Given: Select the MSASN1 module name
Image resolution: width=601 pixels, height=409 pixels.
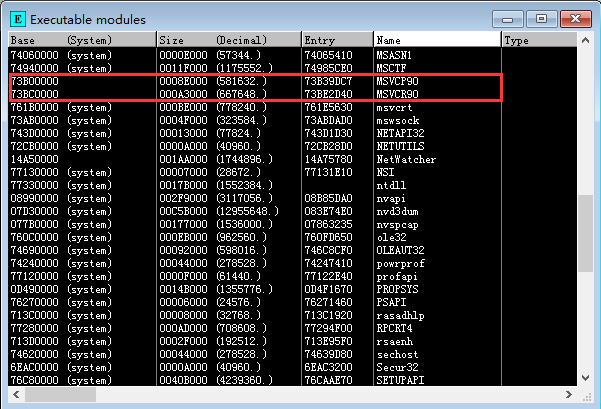Looking at the screenshot, I should point(394,55).
